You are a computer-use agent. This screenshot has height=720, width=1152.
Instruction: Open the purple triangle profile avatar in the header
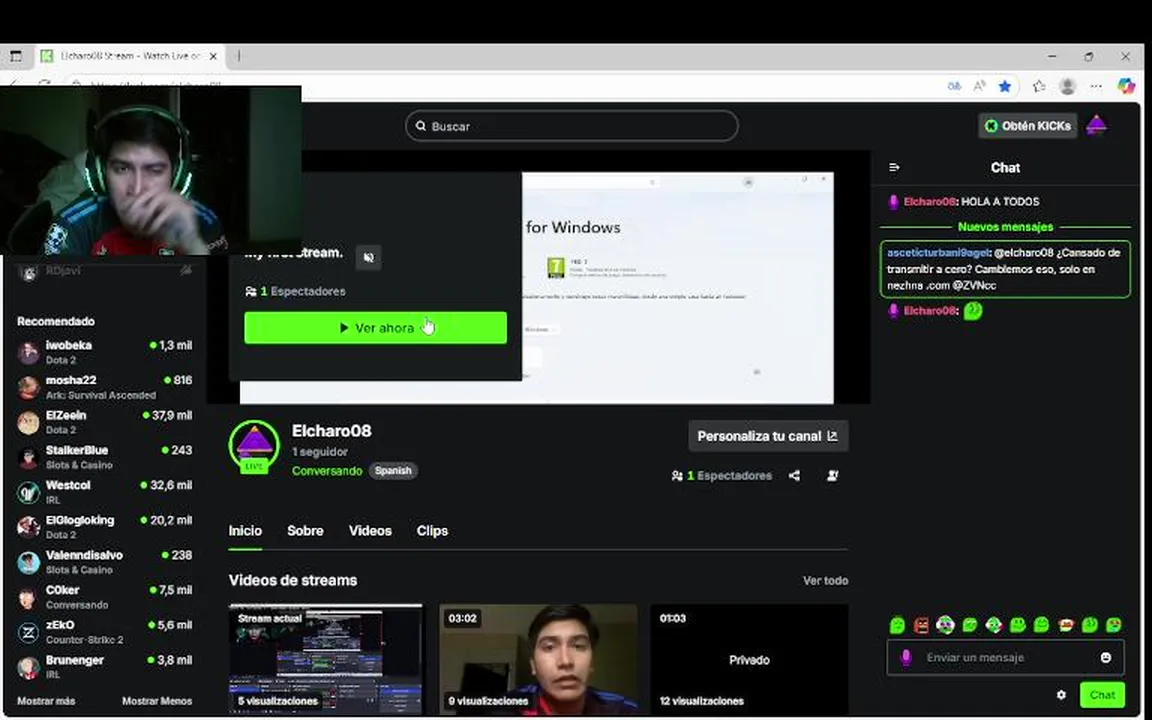click(1097, 126)
